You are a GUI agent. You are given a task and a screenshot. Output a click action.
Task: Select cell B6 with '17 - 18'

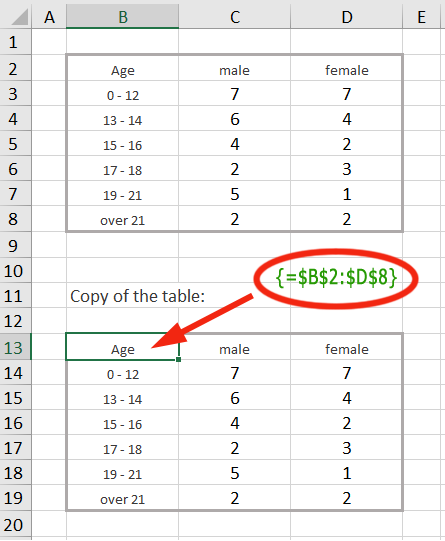[122, 168]
